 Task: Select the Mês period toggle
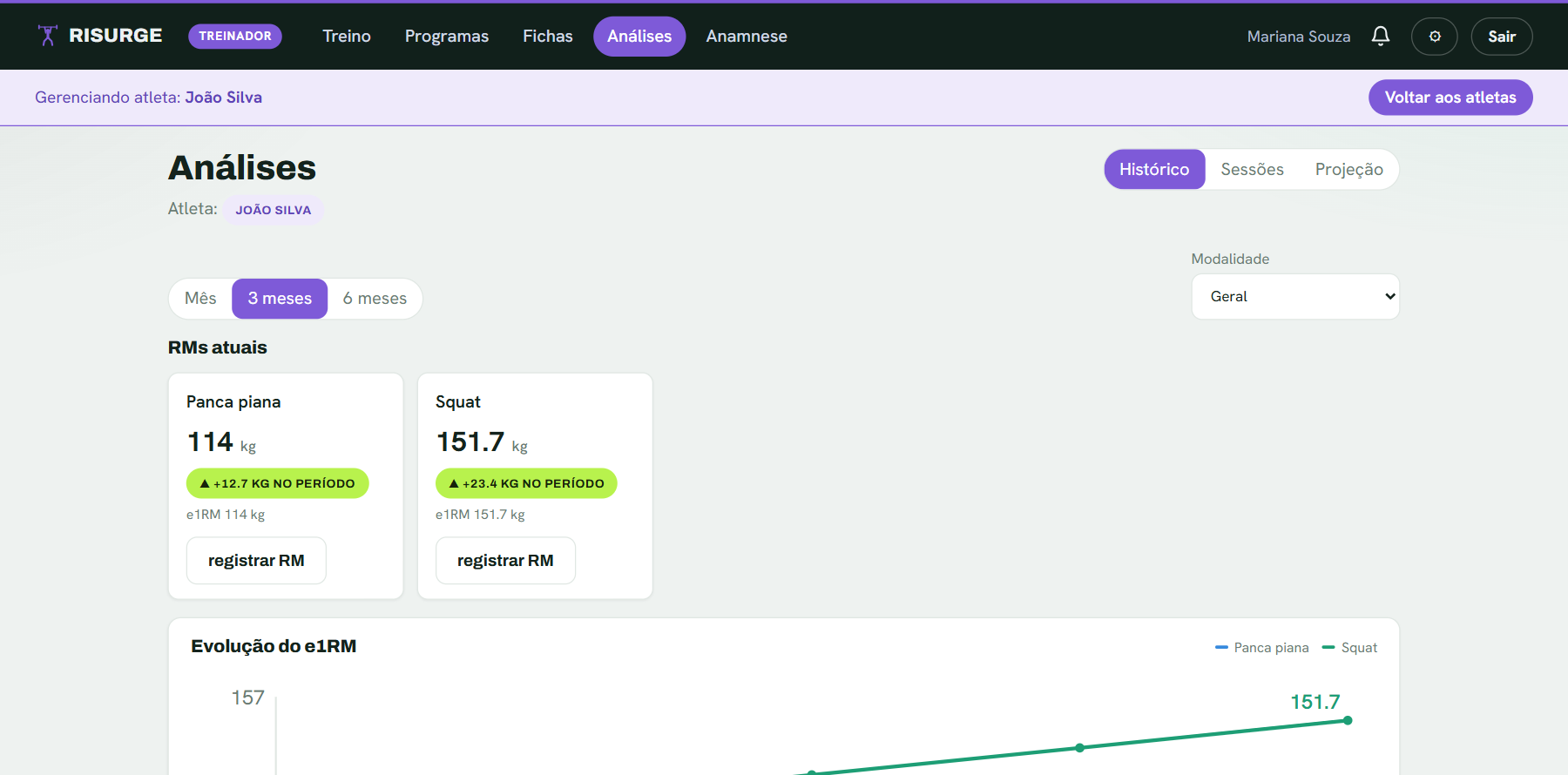pyautogui.click(x=200, y=299)
